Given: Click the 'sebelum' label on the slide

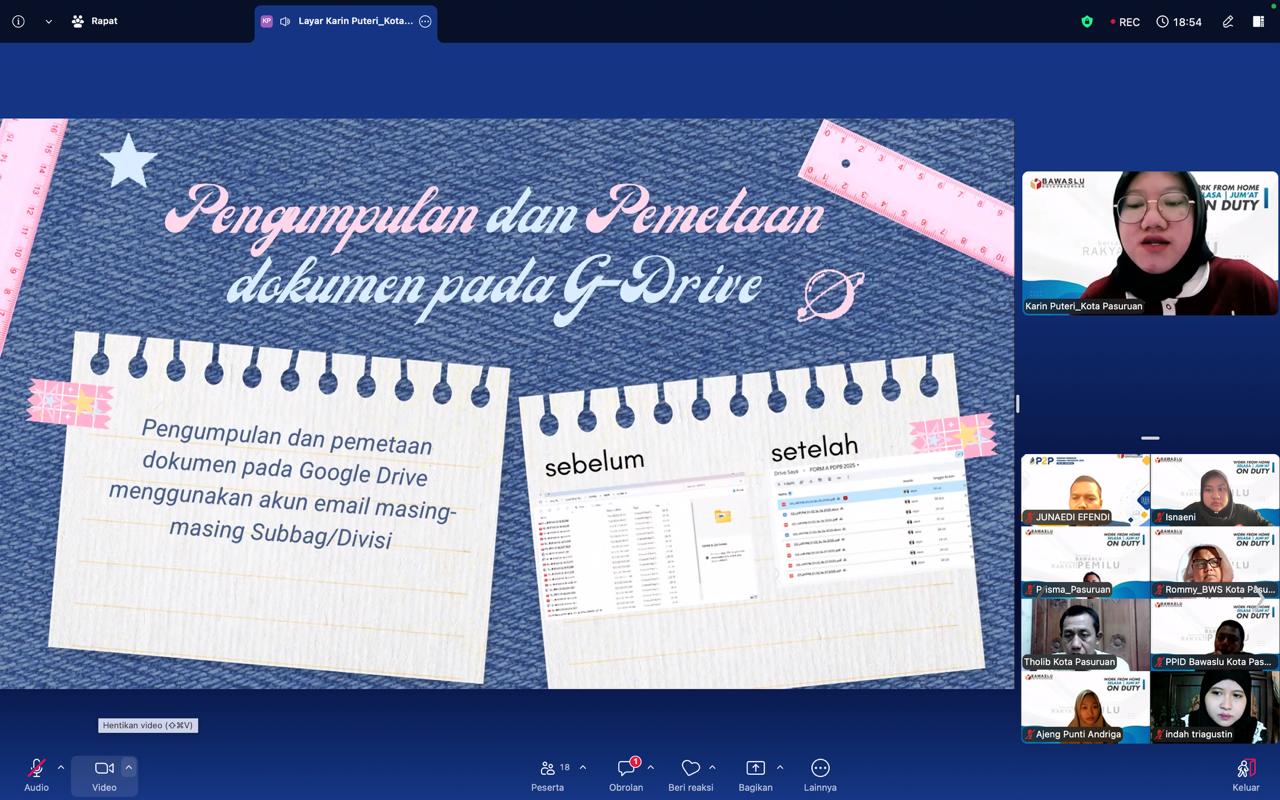Looking at the screenshot, I should (594, 462).
